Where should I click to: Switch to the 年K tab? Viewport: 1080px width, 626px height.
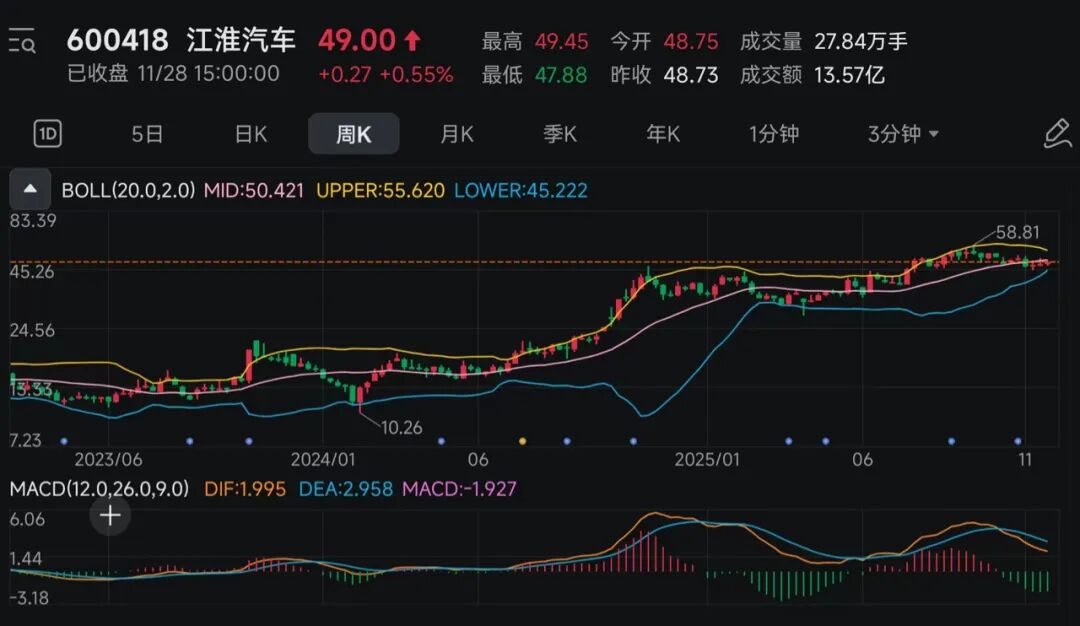tap(663, 134)
